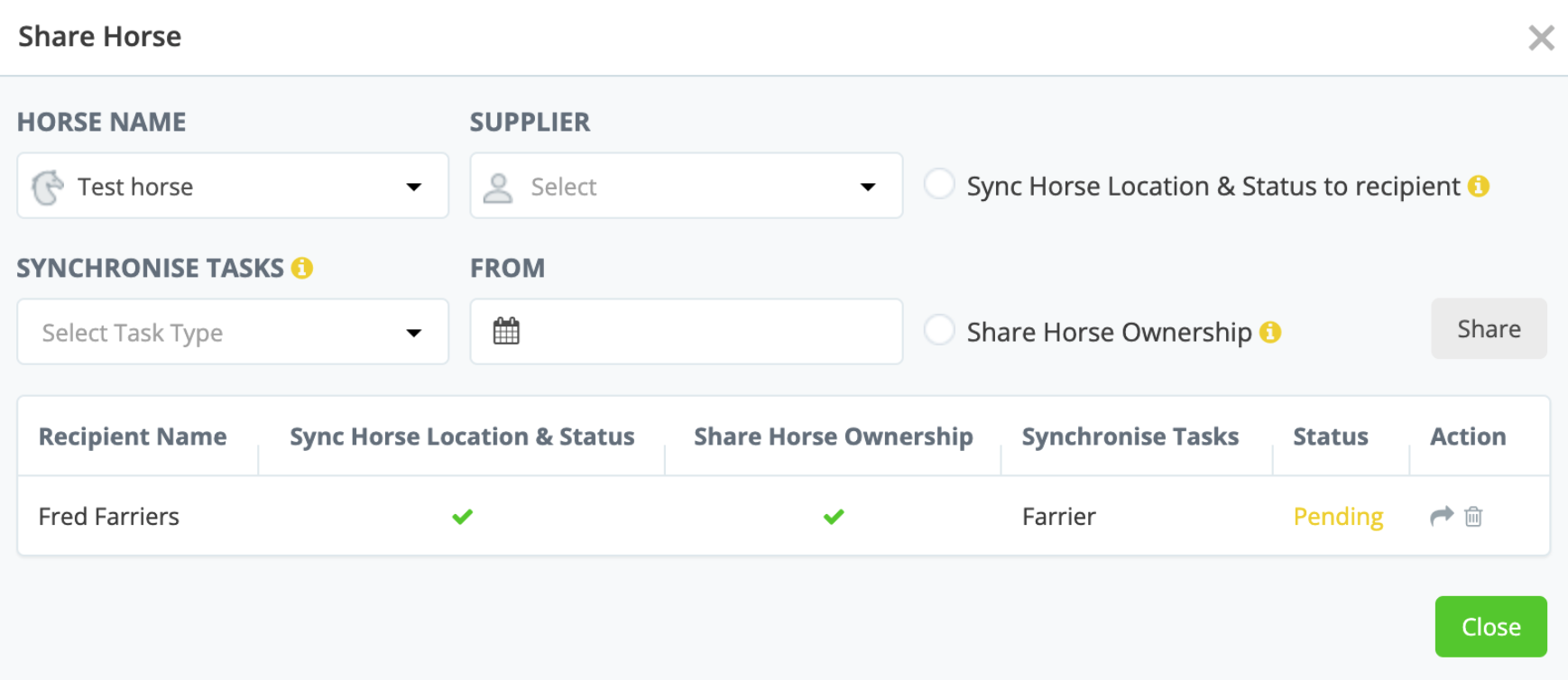The height and width of the screenshot is (680, 1568).
Task: Click info icon beside Synchronise Tasks label
Action: (x=302, y=268)
